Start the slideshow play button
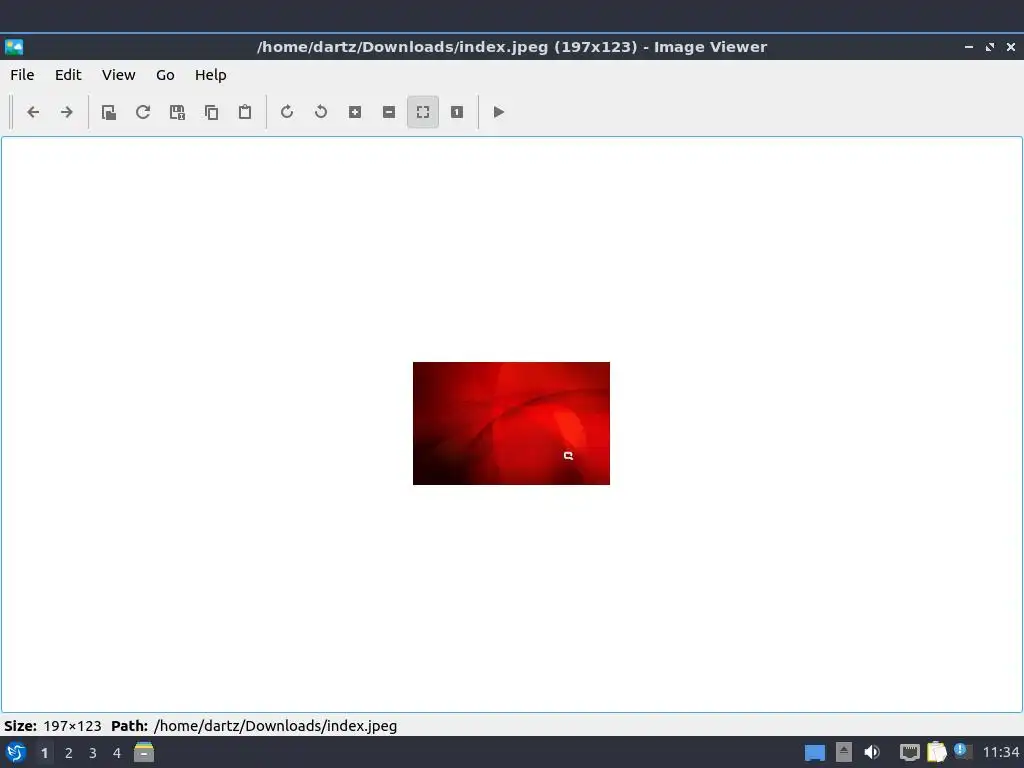Image resolution: width=1024 pixels, height=768 pixels. click(x=498, y=112)
